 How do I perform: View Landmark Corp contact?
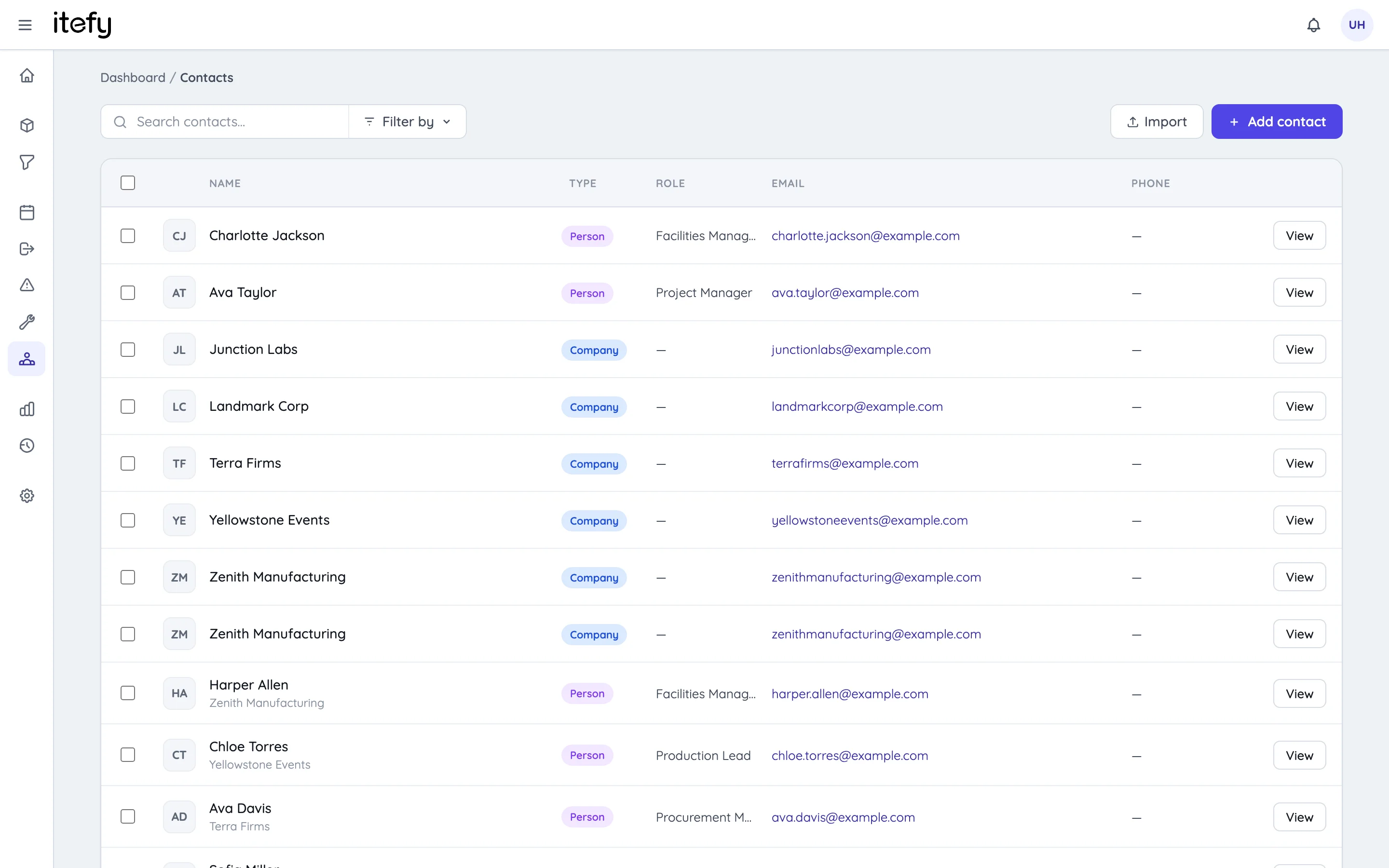[1299, 406]
